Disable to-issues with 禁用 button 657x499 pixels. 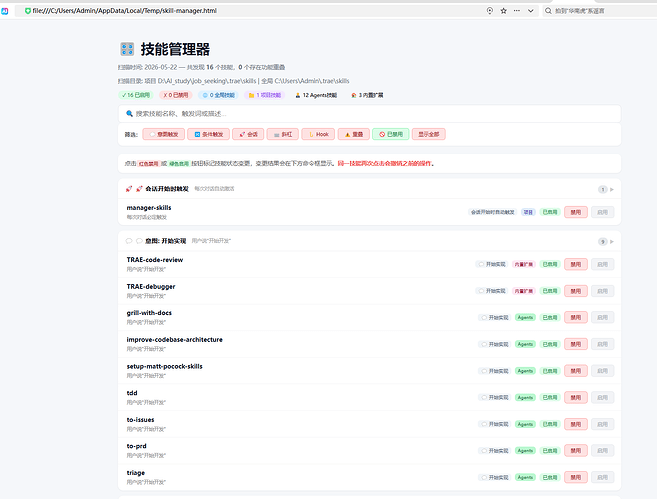click(x=576, y=424)
